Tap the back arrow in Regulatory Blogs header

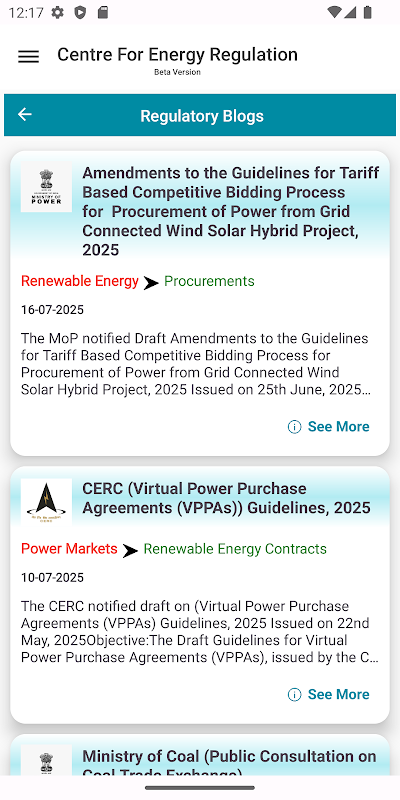click(24, 114)
